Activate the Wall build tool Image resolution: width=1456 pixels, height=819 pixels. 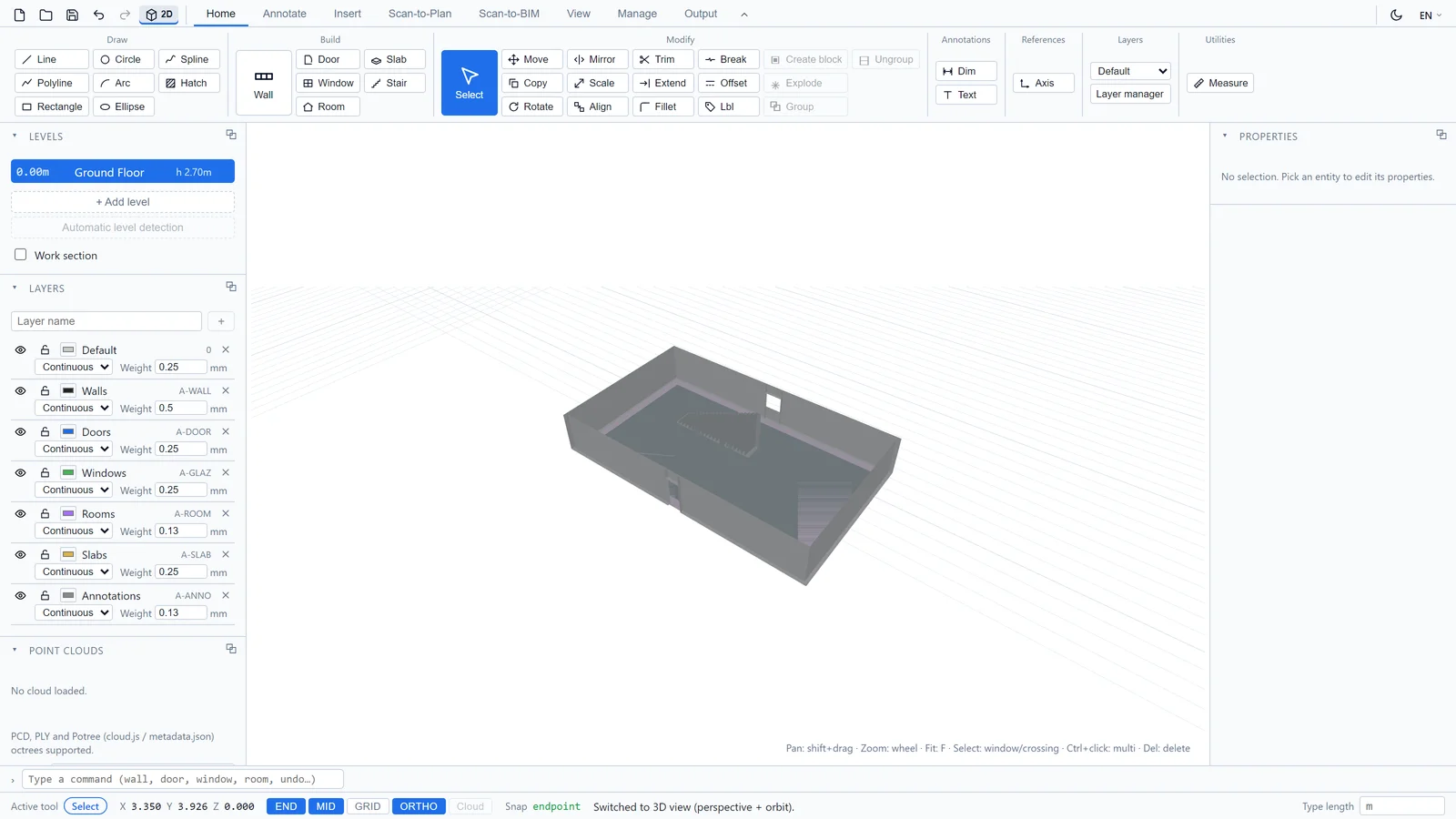(264, 83)
